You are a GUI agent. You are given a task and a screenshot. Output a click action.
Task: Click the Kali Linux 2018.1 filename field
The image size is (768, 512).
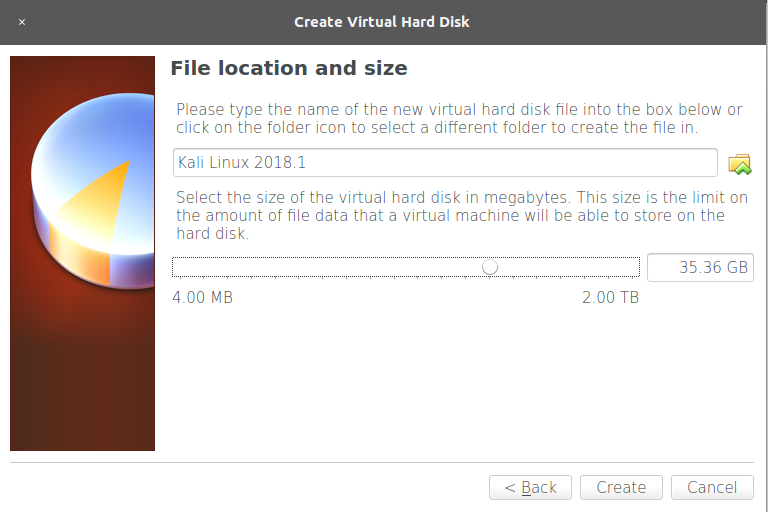click(445, 162)
